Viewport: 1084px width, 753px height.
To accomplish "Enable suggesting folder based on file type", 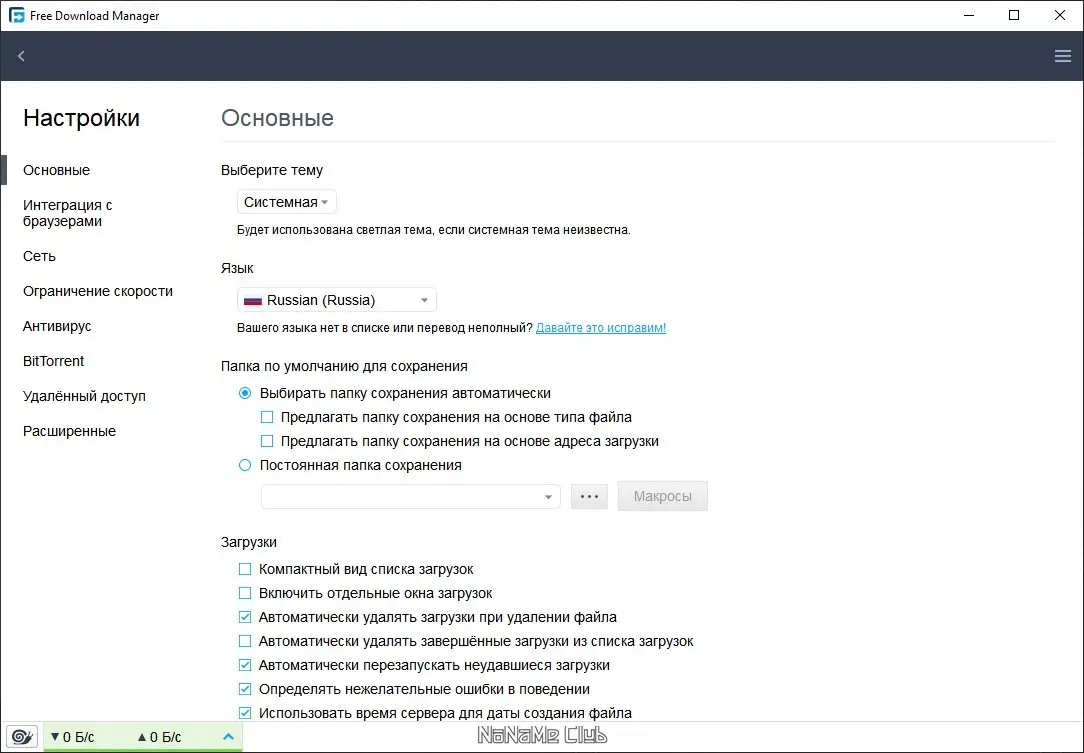I will [267, 417].
